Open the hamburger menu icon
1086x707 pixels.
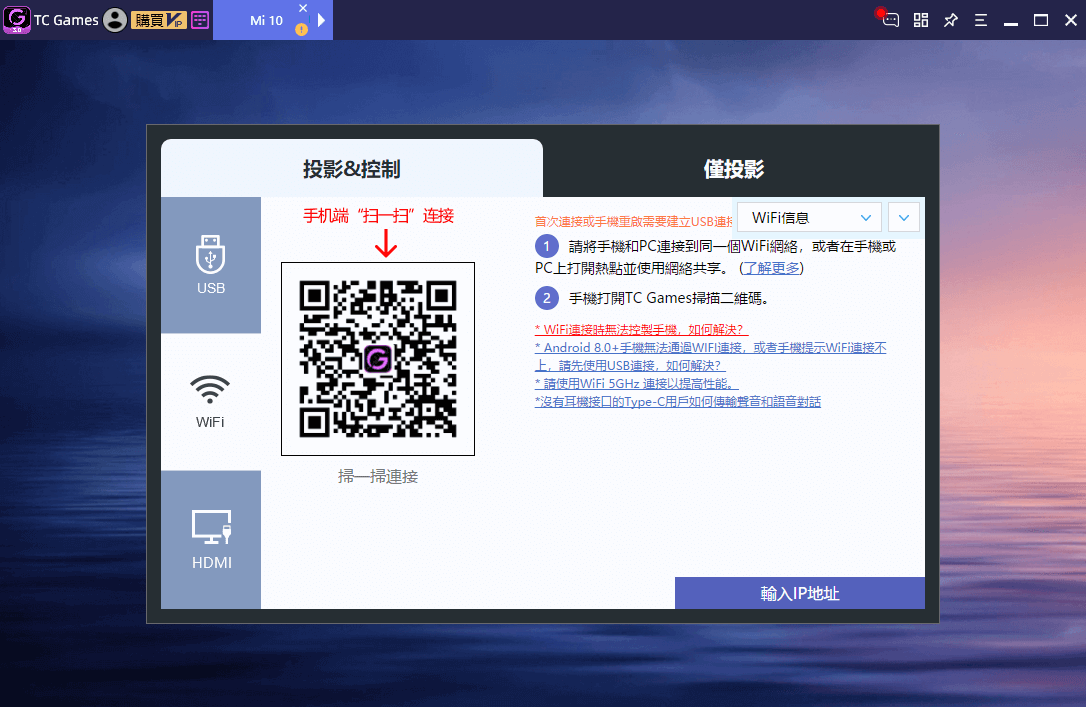tap(981, 20)
